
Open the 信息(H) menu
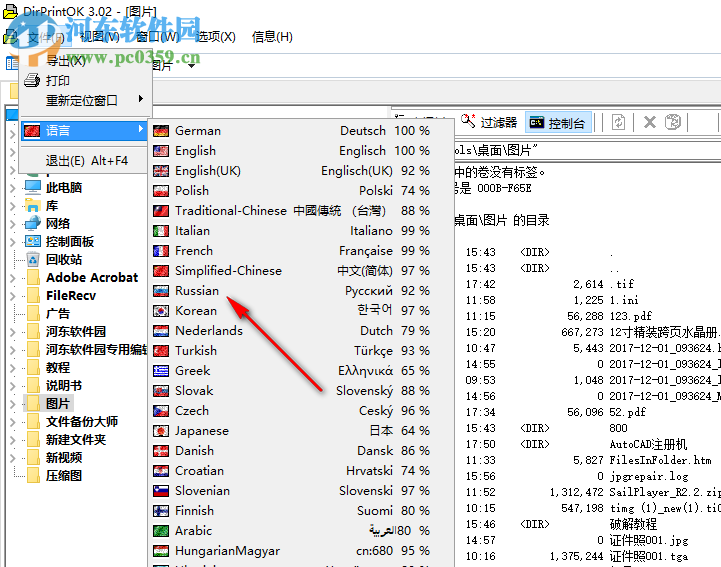click(x=272, y=36)
